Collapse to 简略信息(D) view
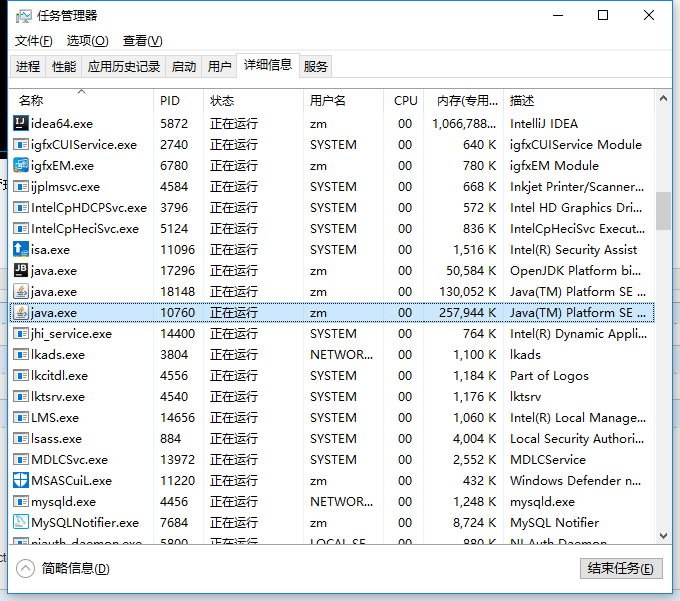This screenshot has width=680, height=601. (x=63, y=568)
